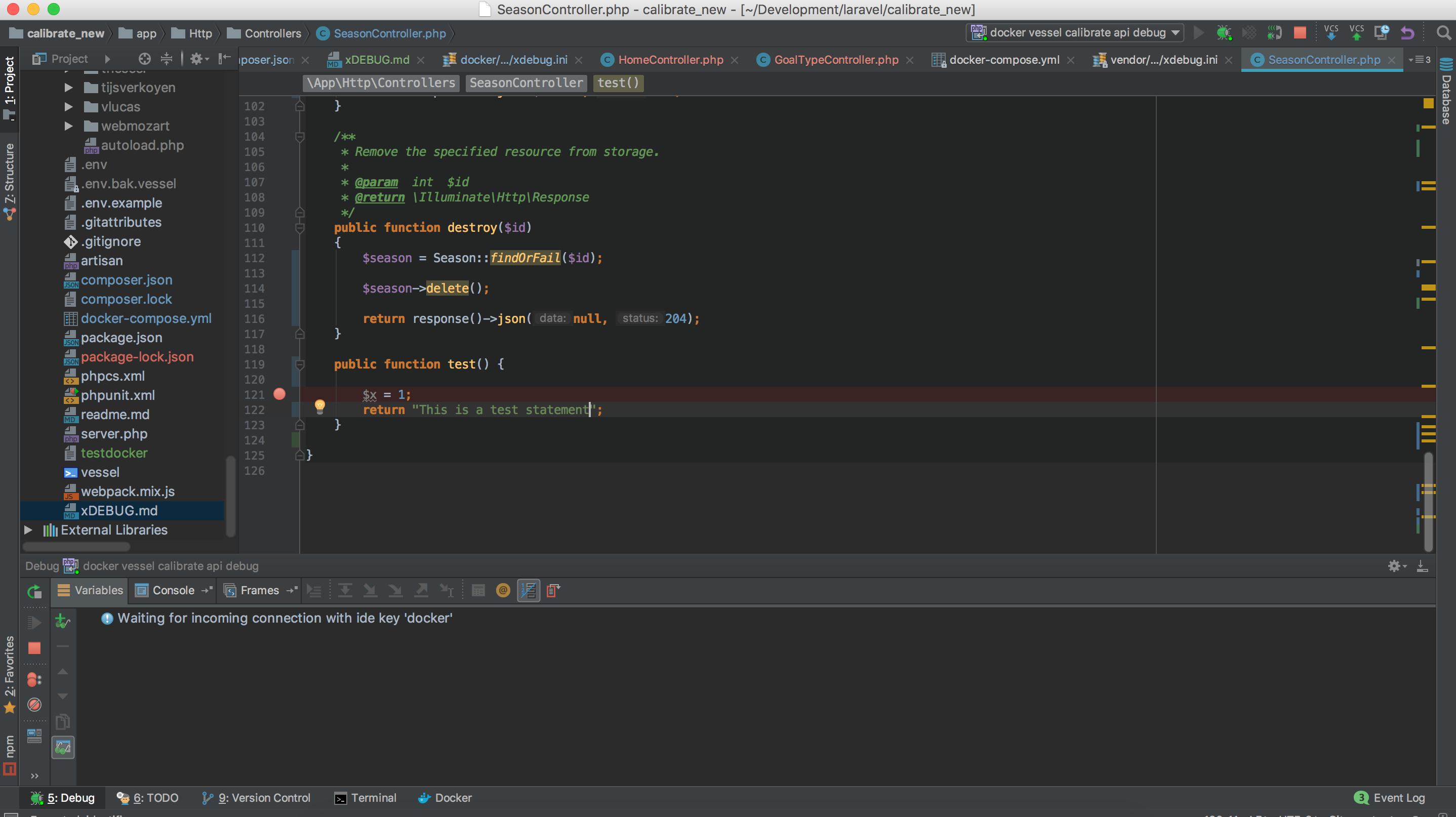Expand the External Libraries node
This screenshot has width=1456, height=817.
pyautogui.click(x=28, y=530)
